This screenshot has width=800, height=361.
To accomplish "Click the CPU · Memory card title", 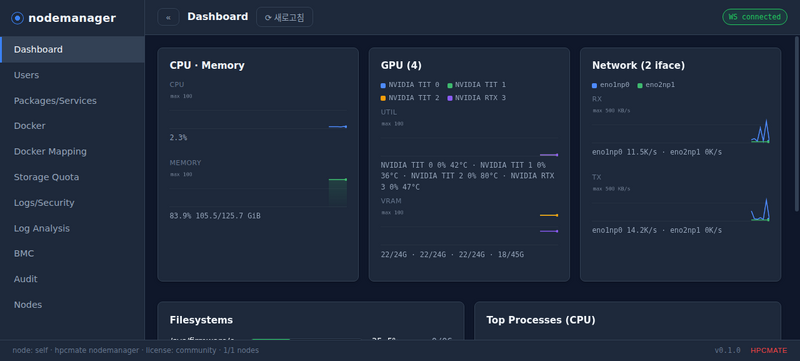I will 207,65.
